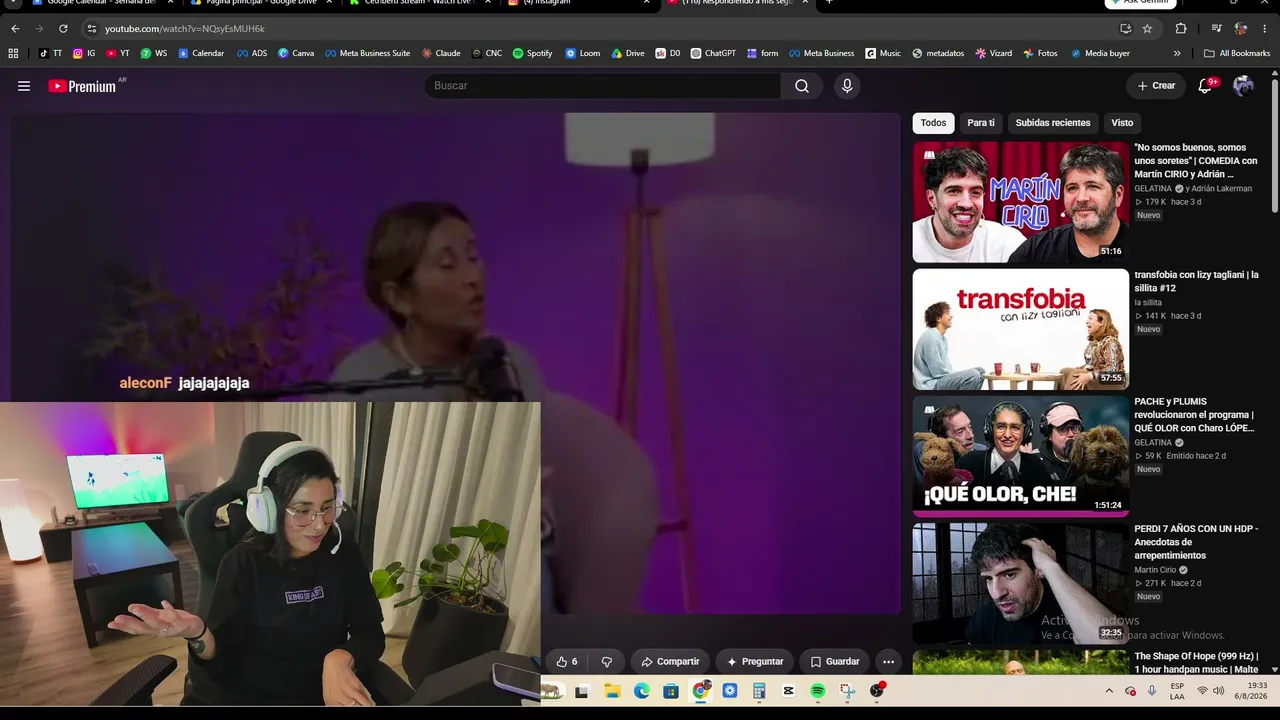
Task: Open OBS Studio from the taskbar
Action: tap(877, 691)
